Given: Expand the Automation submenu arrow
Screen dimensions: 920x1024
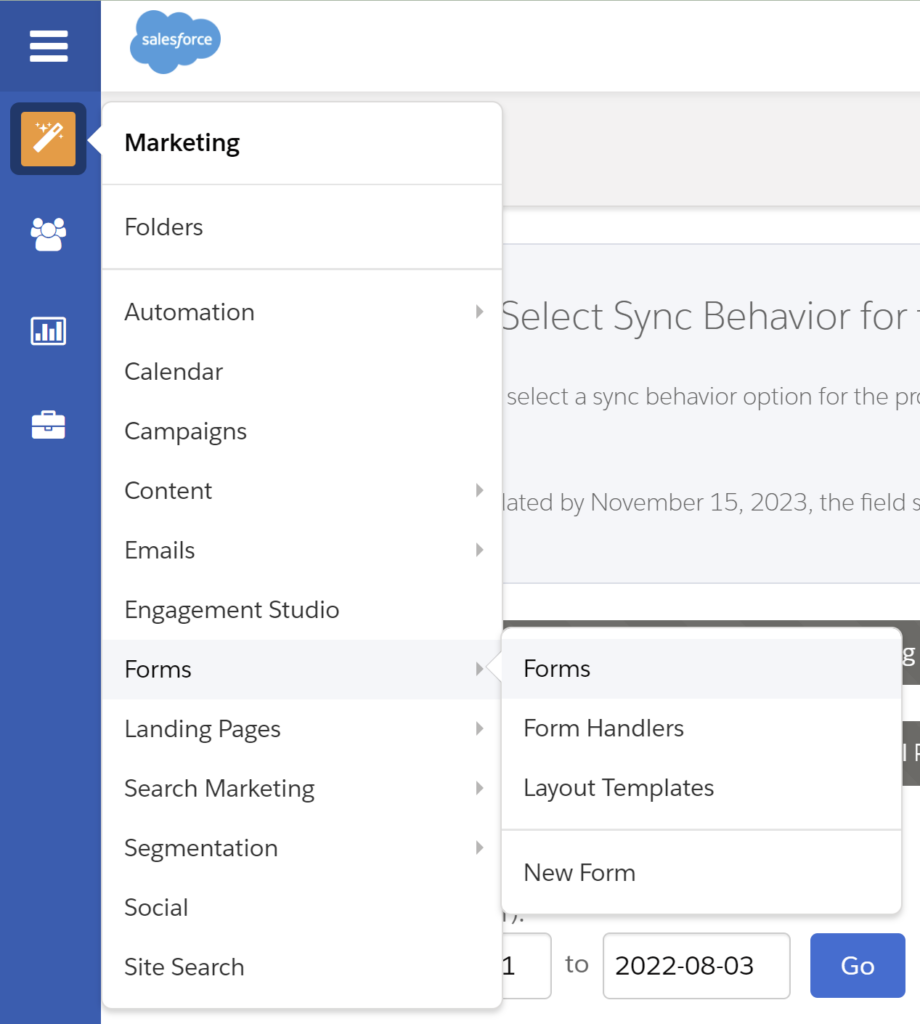Looking at the screenshot, I should 479,312.
